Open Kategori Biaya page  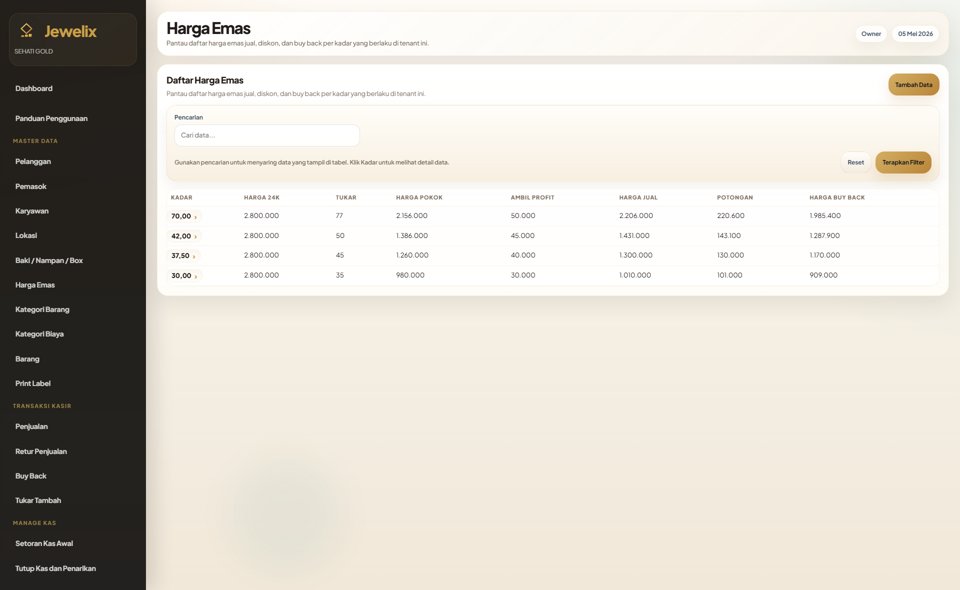pyautogui.click(x=39, y=334)
